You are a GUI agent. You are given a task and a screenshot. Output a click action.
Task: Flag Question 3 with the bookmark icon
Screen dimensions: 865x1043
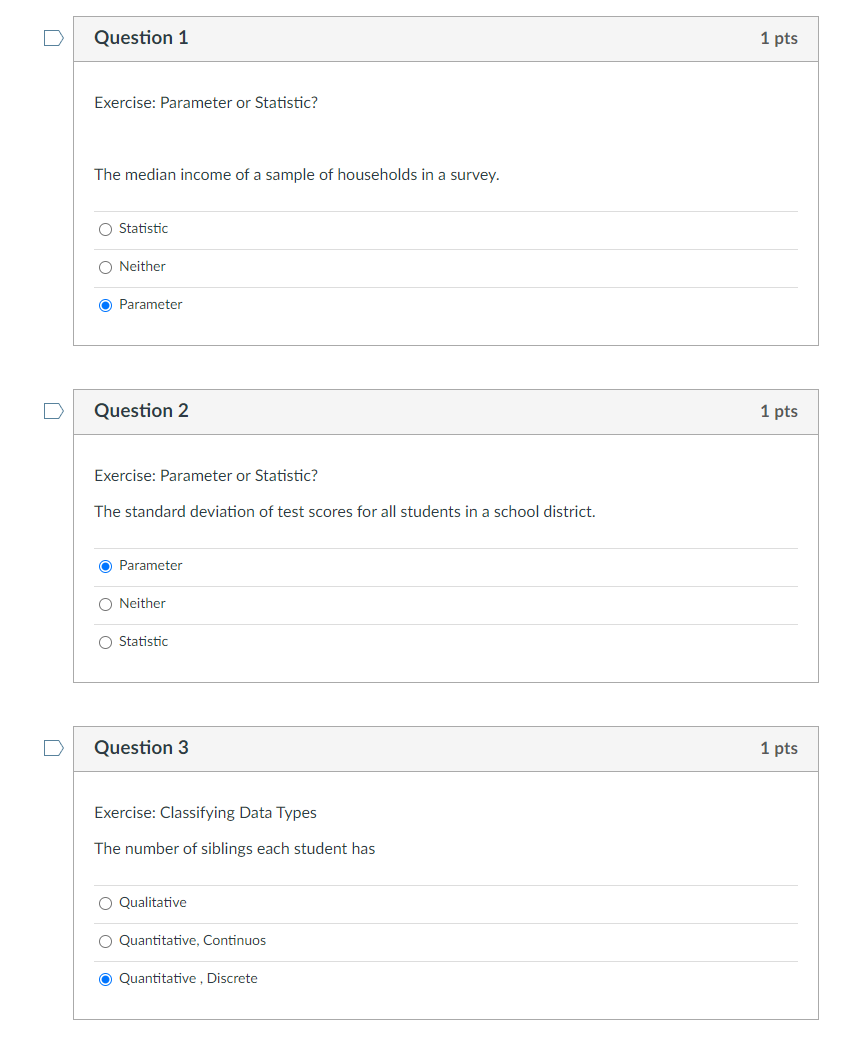tap(53, 748)
